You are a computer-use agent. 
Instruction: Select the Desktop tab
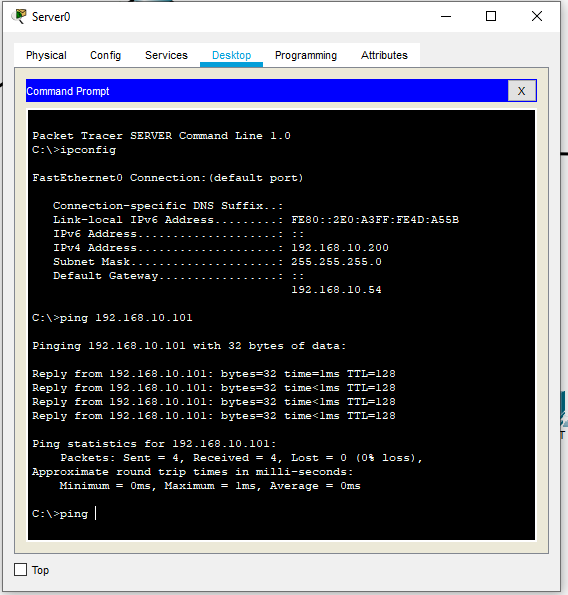231,55
